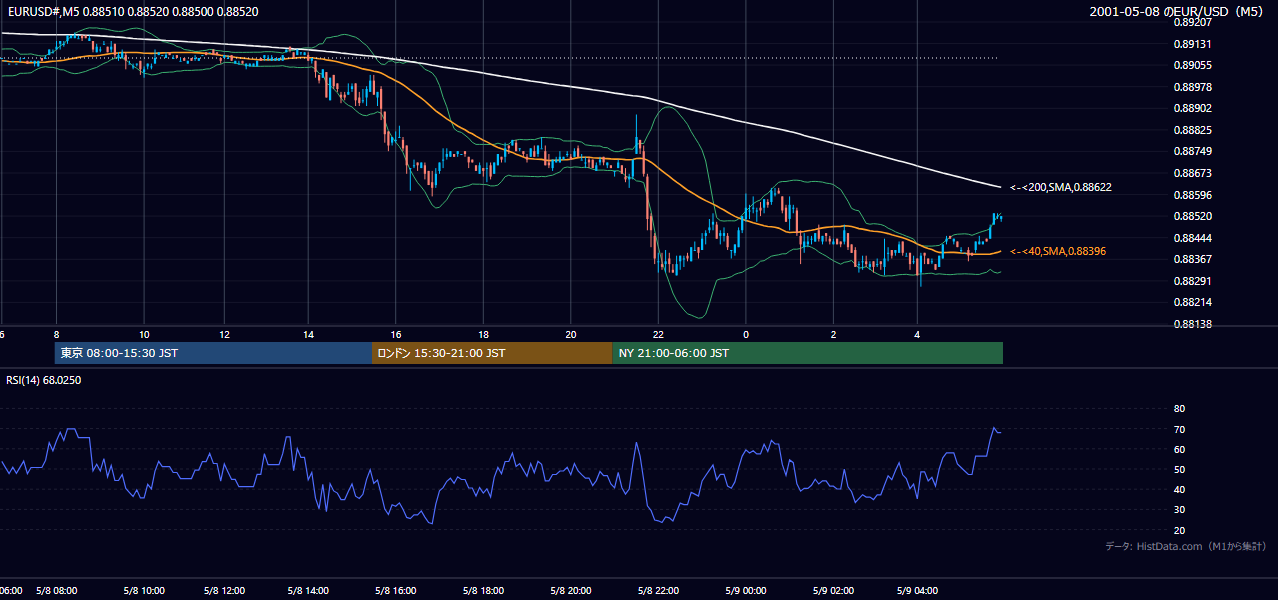Click hour label 16 on price chart axis
This screenshot has width=1278, height=600.
pyautogui.click(x=396, y=334)
